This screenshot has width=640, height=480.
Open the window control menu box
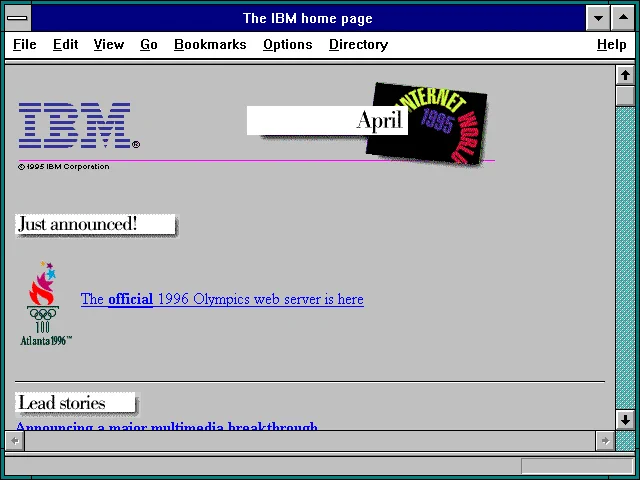tap(17, 18)
